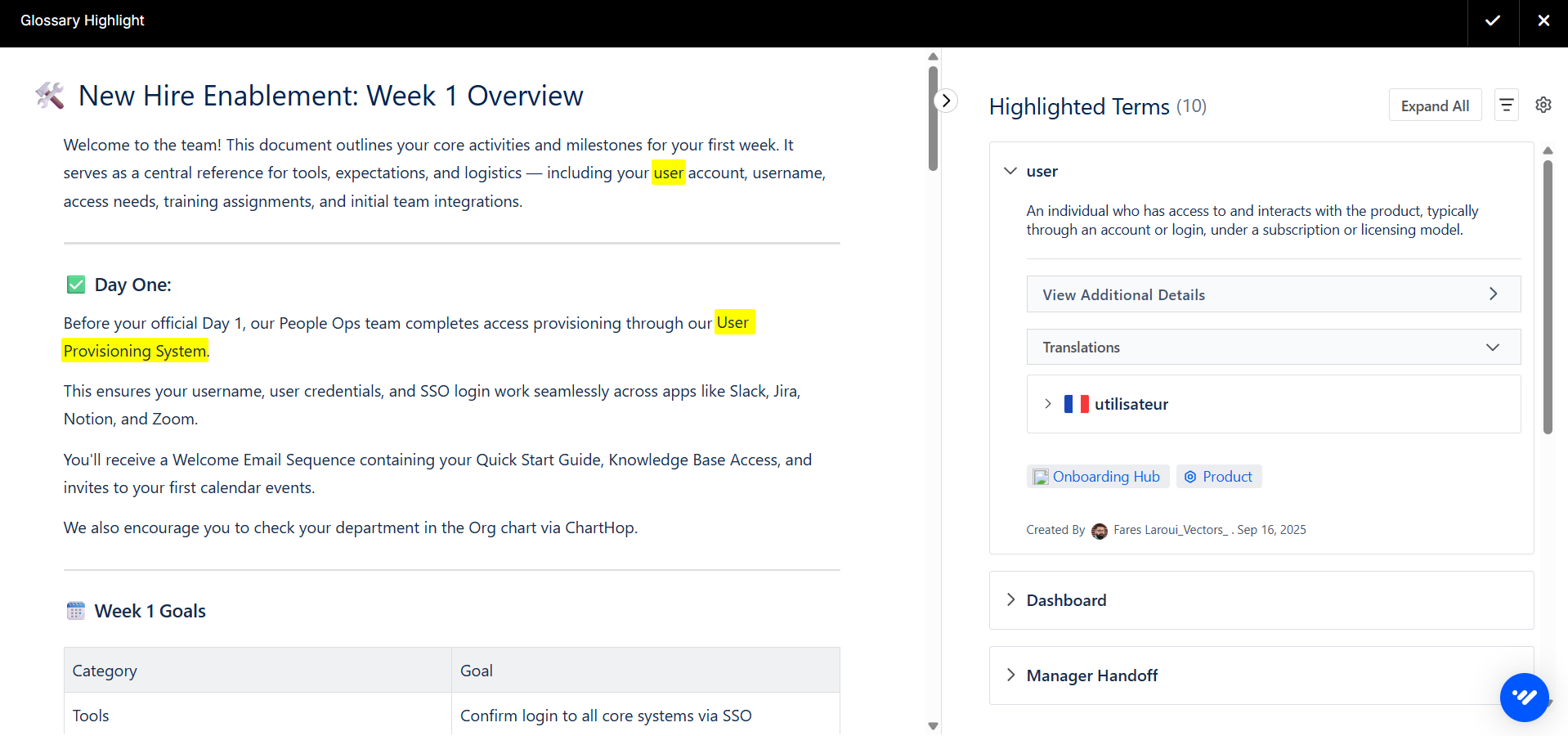Click the tools emoji beside the title

click(50, 96)
